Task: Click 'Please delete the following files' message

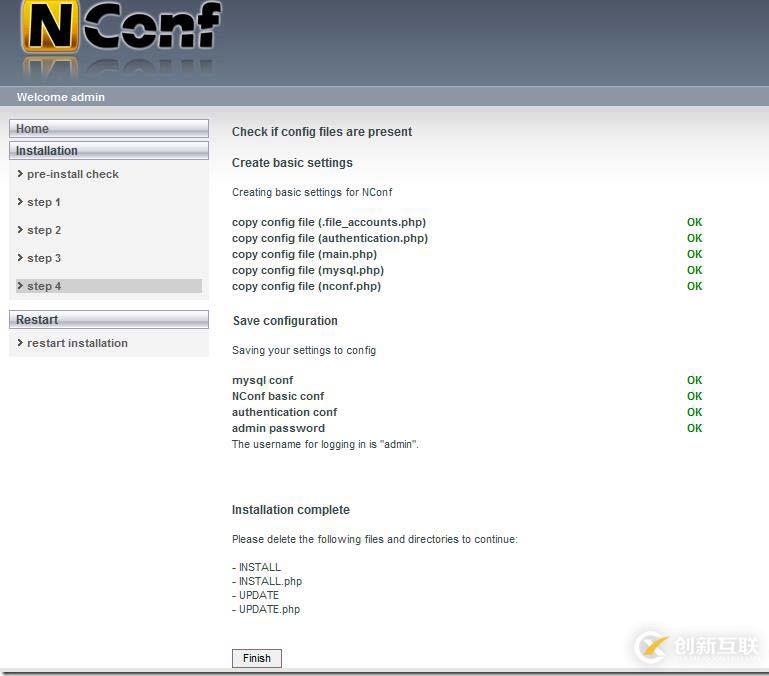Action: coord(374,539)
